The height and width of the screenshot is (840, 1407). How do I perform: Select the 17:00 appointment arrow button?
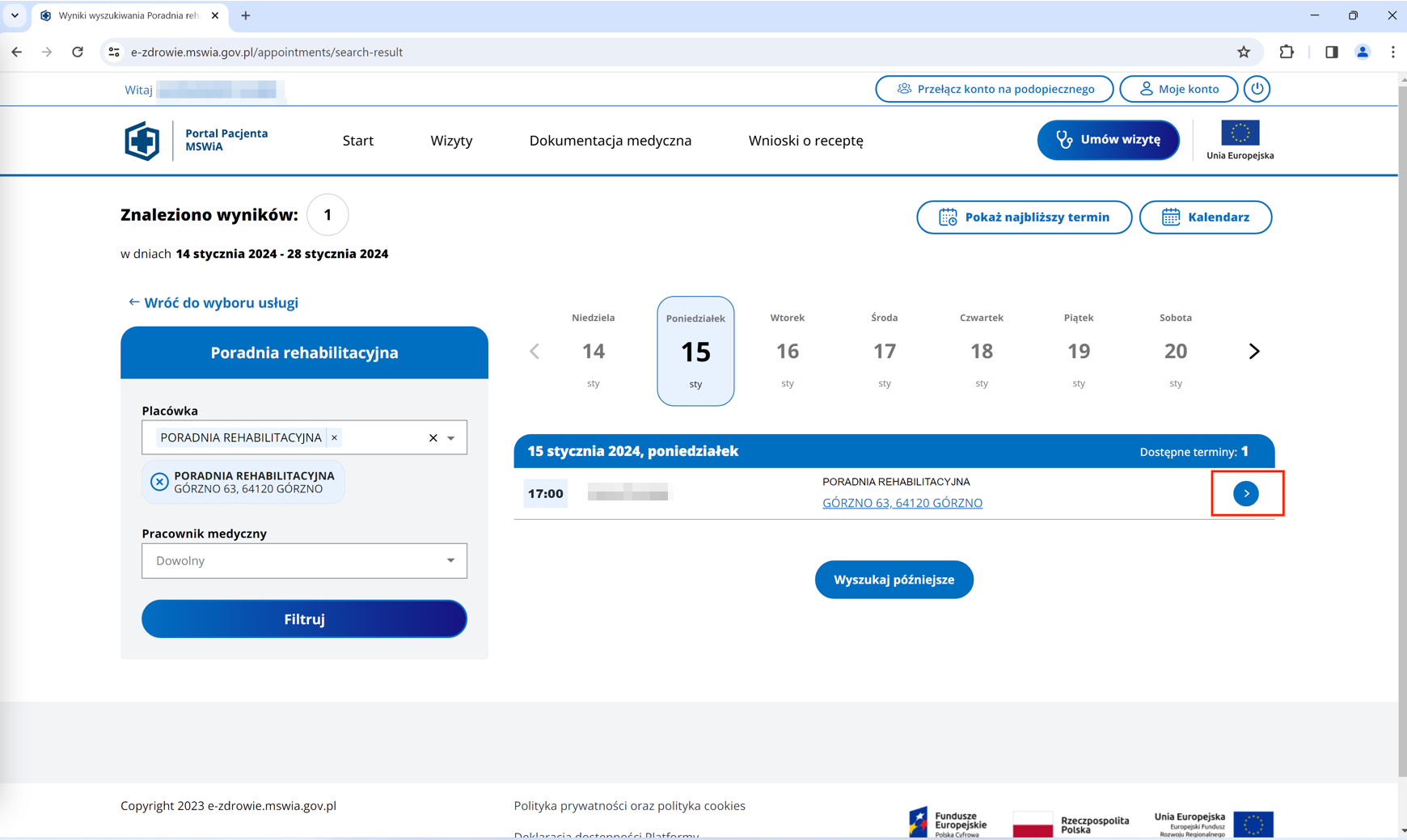(1246, 493)
